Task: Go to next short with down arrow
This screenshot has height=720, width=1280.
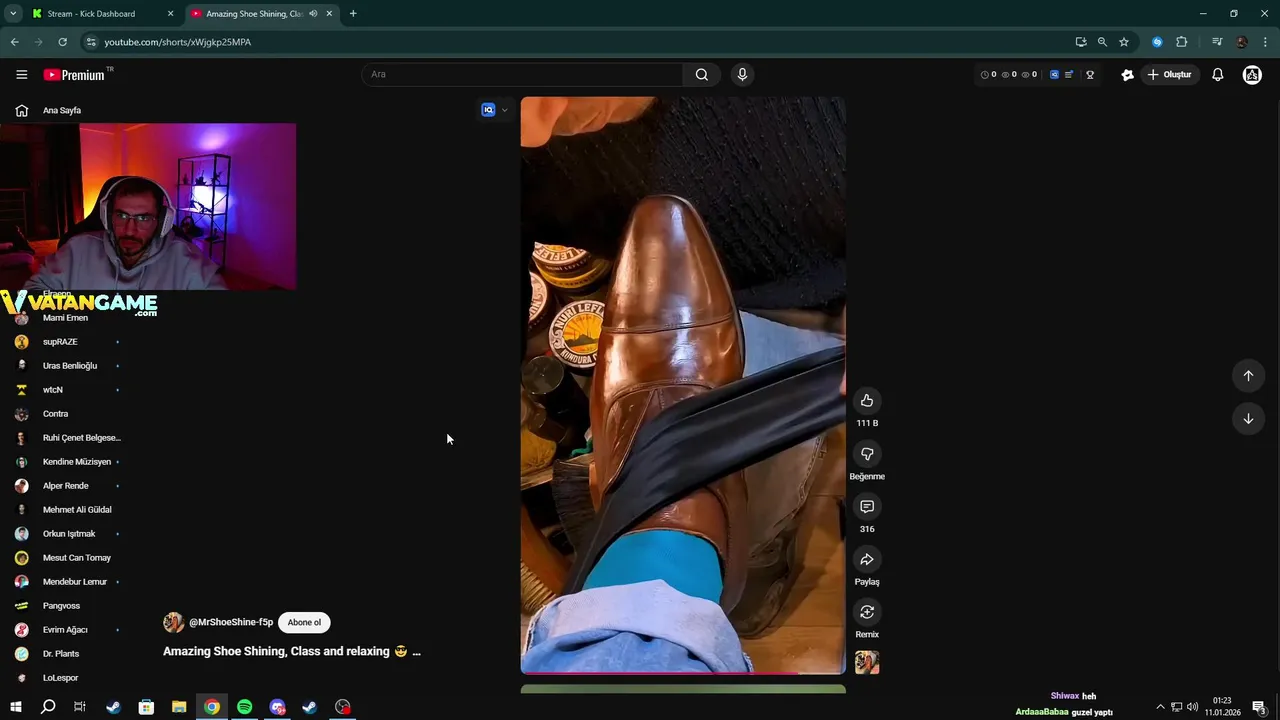Action: [1248, 419]
